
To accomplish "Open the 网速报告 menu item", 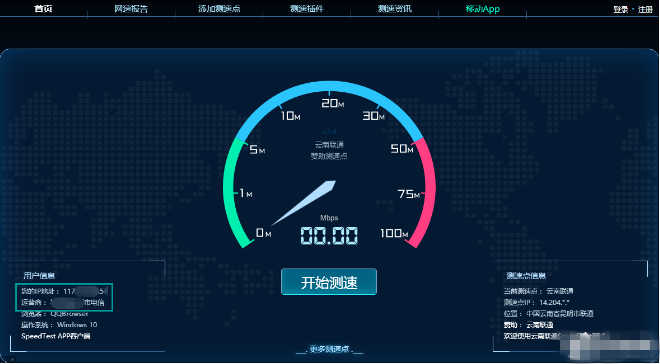I will point(131,8).
